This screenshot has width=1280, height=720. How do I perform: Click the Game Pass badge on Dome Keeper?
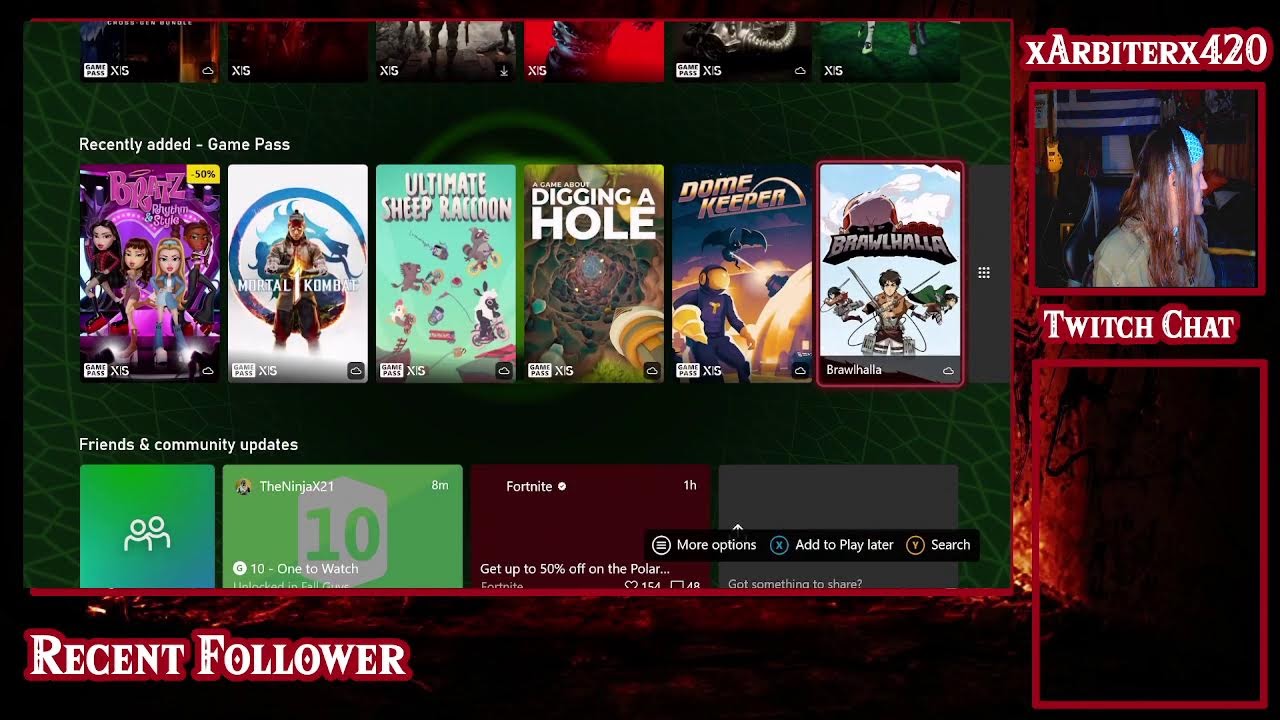(687, 370)
